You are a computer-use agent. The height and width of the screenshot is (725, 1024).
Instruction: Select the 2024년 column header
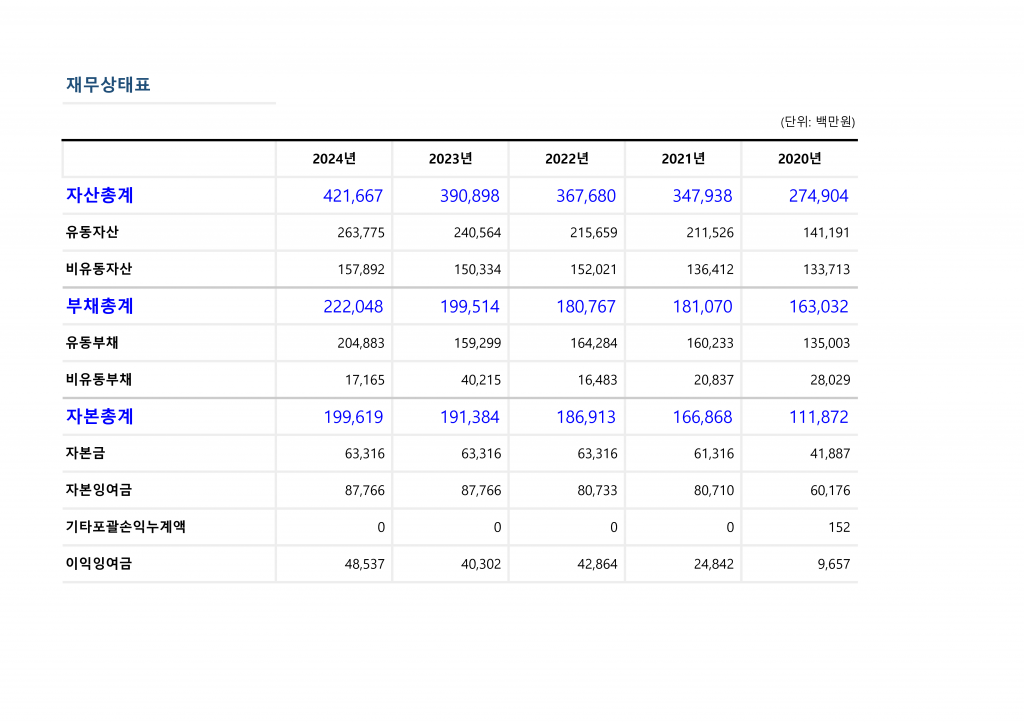[x=334, y=159]
